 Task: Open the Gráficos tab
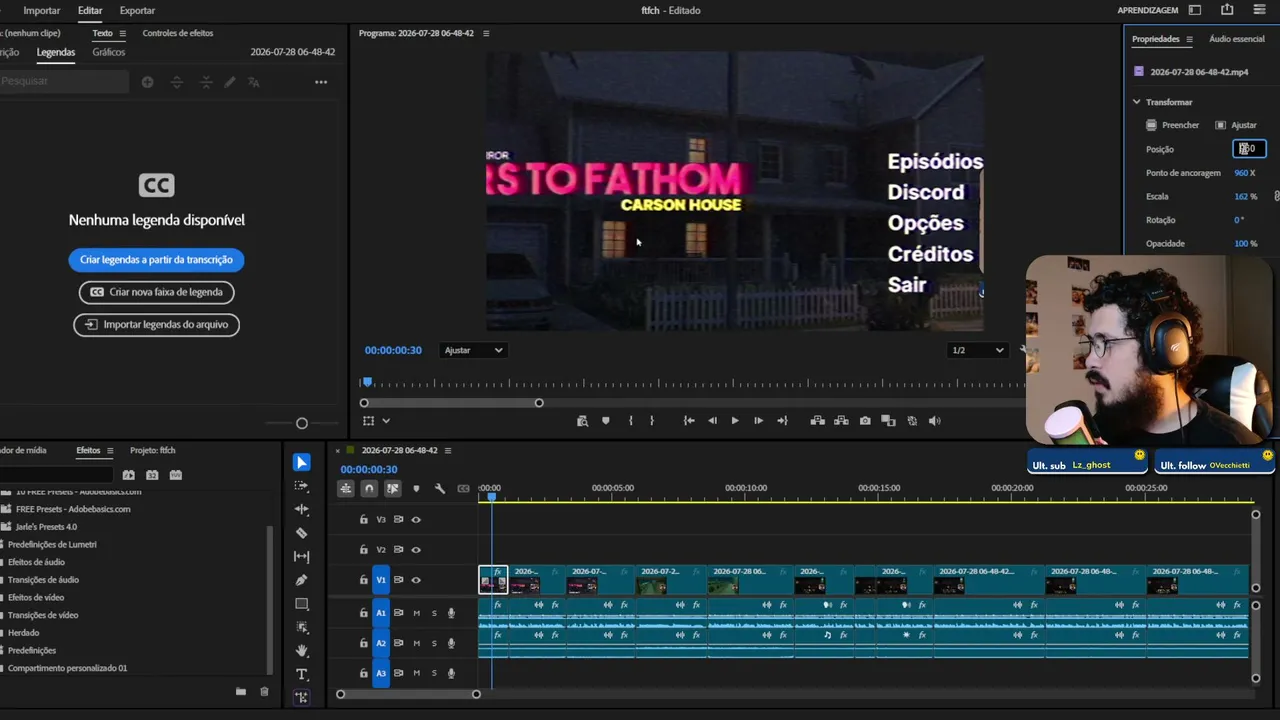[x=109, y=52]
